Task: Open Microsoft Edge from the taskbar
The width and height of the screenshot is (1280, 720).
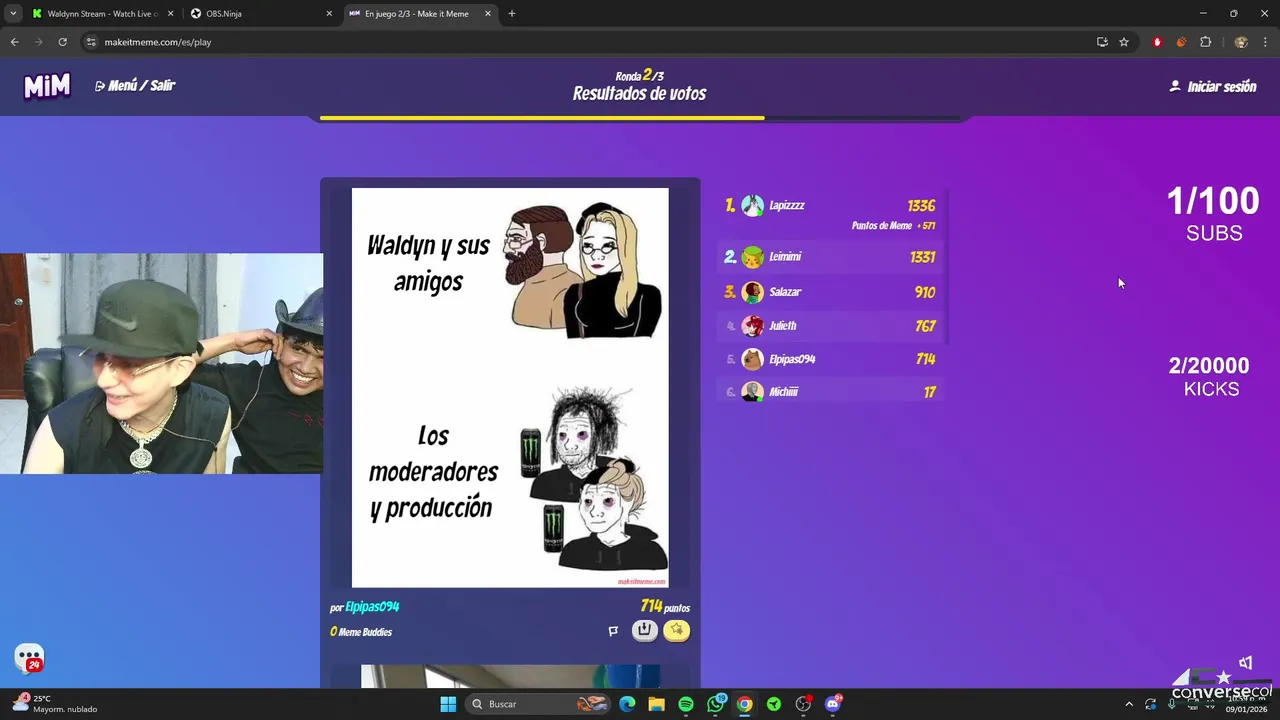Action: (627, 704)
